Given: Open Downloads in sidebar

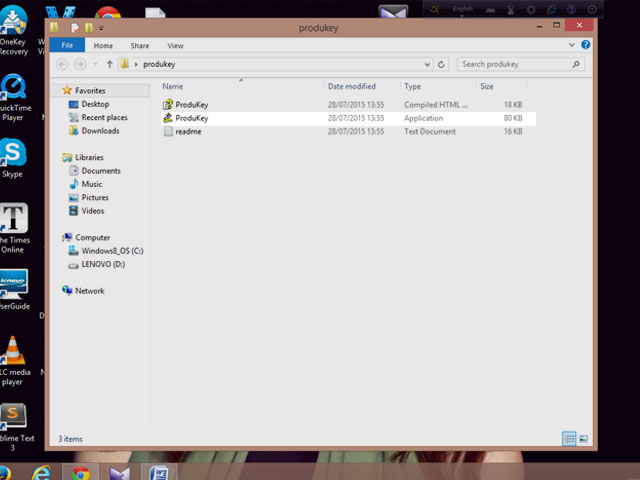Looking at the screenshot, I should pyautogui.click(x=94, y=131).
